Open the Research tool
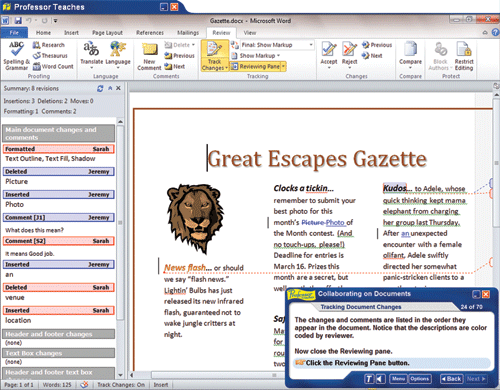This screenshot has width=500, height=390. (49, 45)
